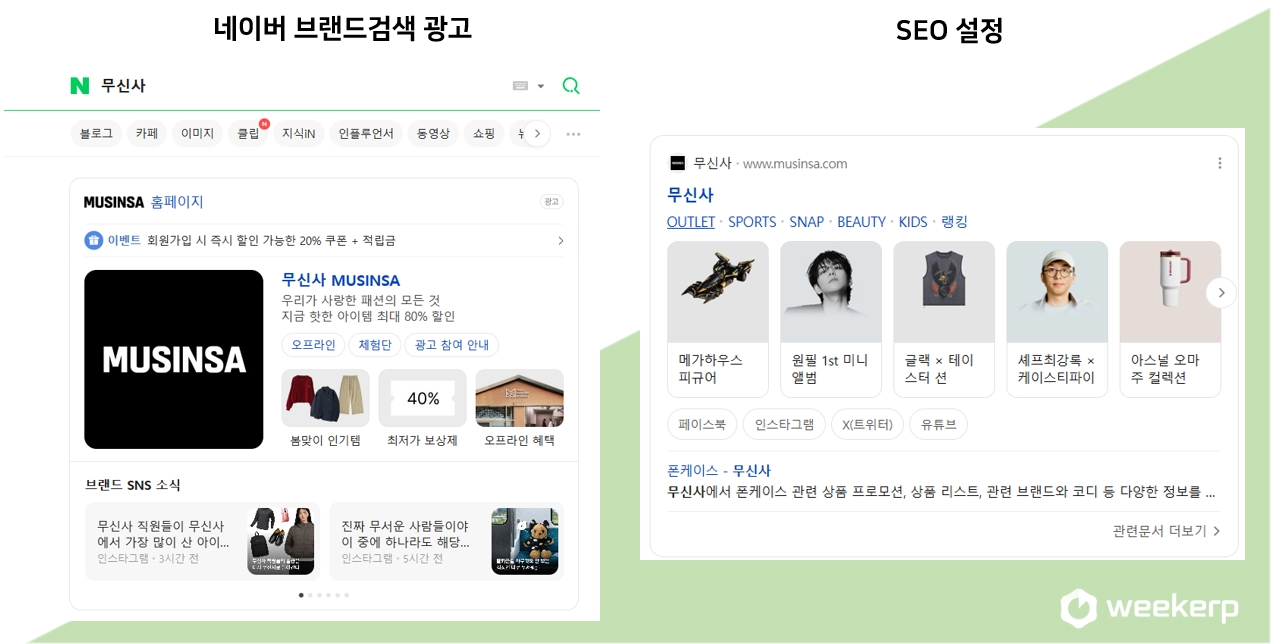Screen dimensions: 1272x644
Task: Click the 유튜브 chip button
Action: (938, 424)
